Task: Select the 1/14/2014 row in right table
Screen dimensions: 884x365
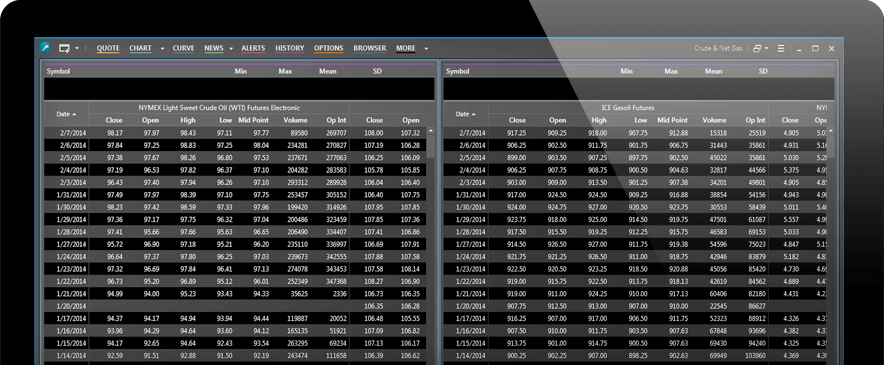Action: click(635, 355)
